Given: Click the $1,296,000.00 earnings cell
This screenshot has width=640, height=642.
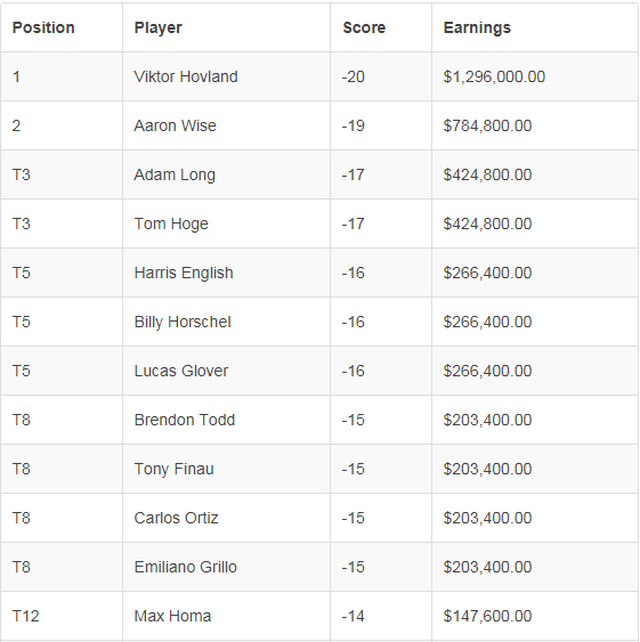Looking at the screenshot, I should pyautogui.click(x=495, y=77).
